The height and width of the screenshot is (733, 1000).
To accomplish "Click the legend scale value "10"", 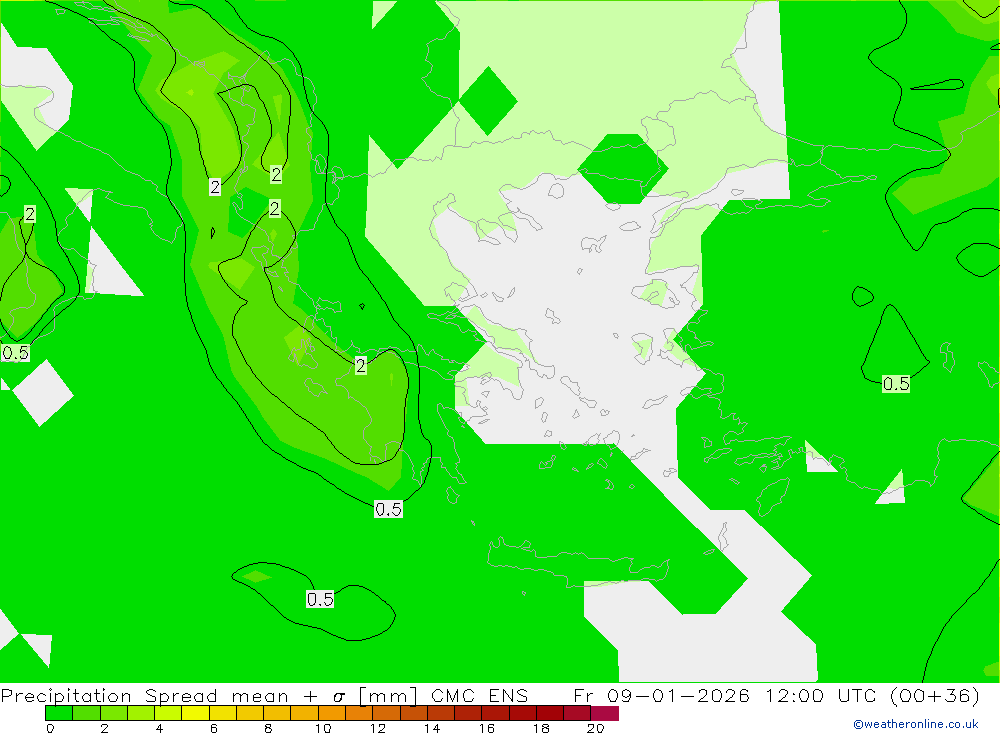I will tap(323, 728).
